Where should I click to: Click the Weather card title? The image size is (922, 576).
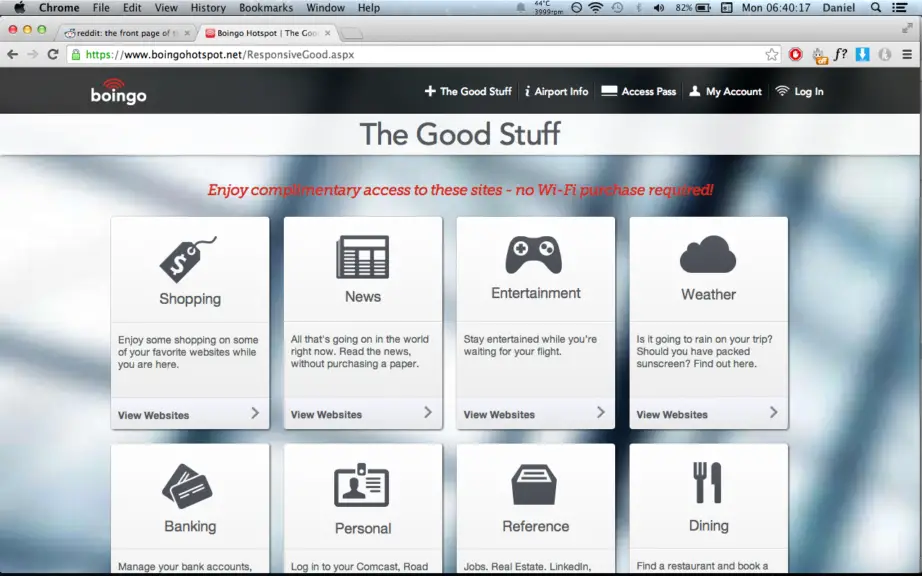point(709,294)
